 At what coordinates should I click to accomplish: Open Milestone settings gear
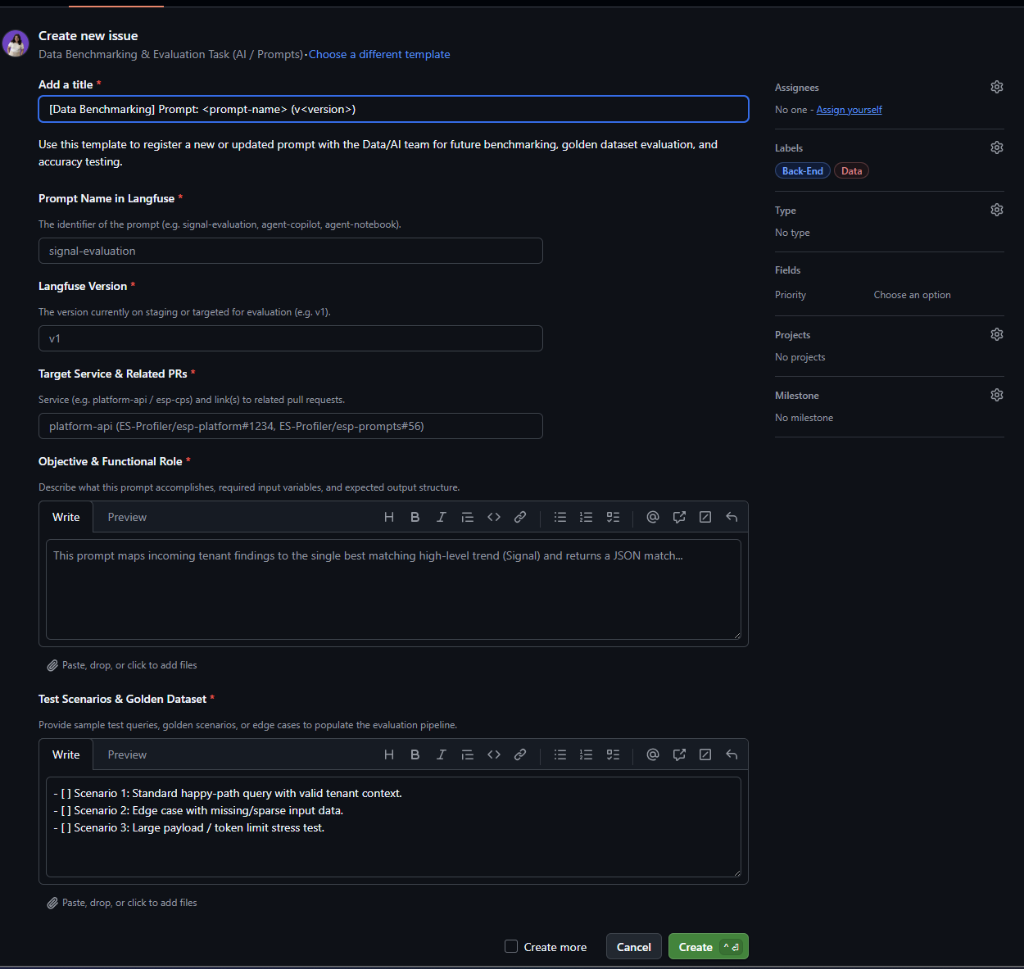997,395
